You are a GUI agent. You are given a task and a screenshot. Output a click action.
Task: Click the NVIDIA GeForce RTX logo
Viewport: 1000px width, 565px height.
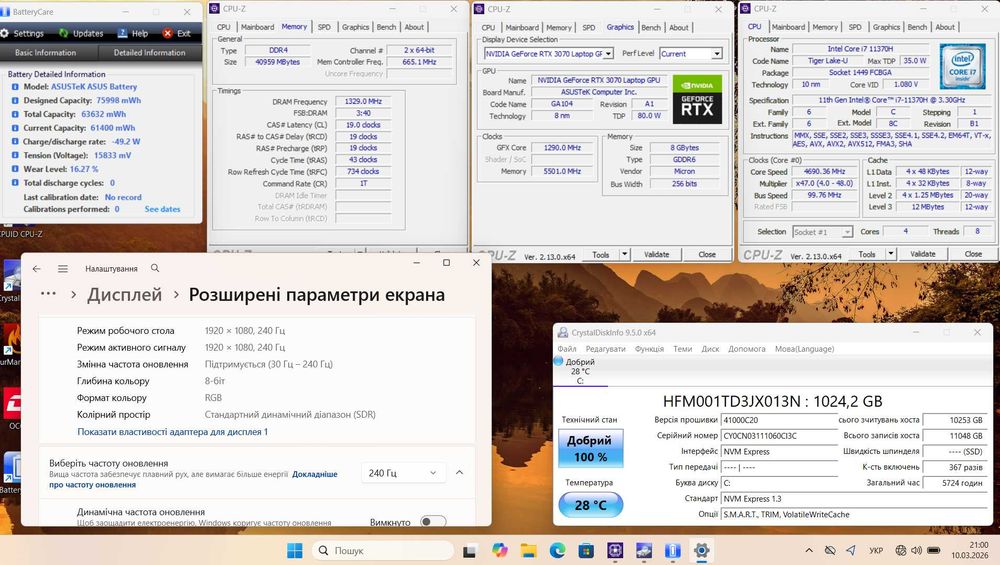[x=697, y=99]
